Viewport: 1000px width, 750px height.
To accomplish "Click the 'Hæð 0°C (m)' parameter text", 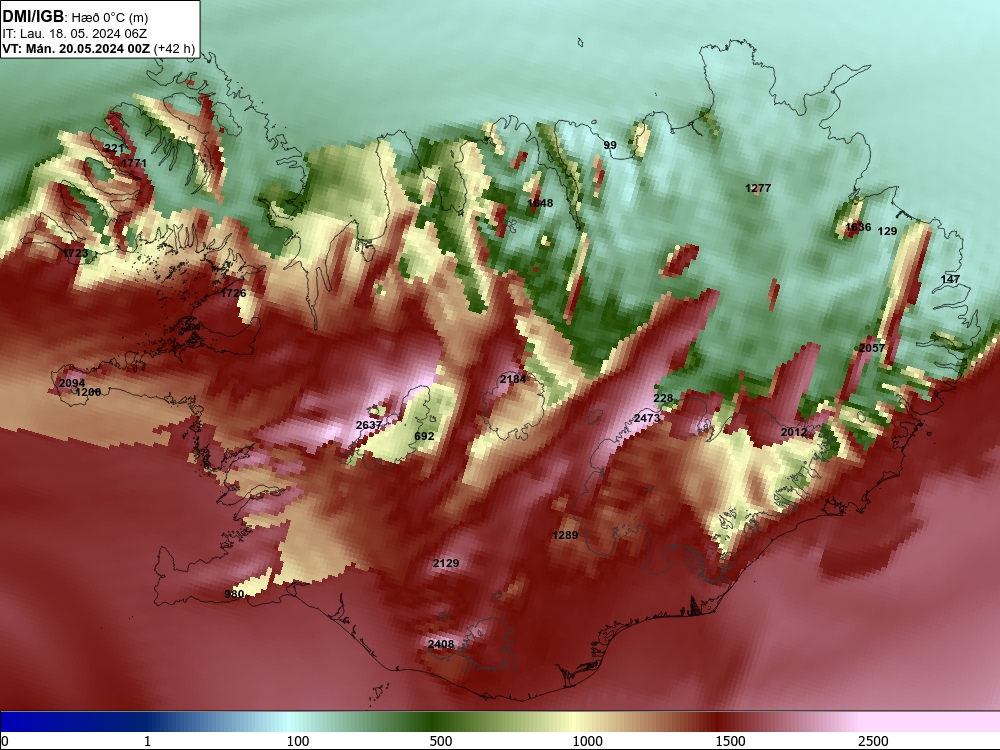I will [x=110, y=17].
